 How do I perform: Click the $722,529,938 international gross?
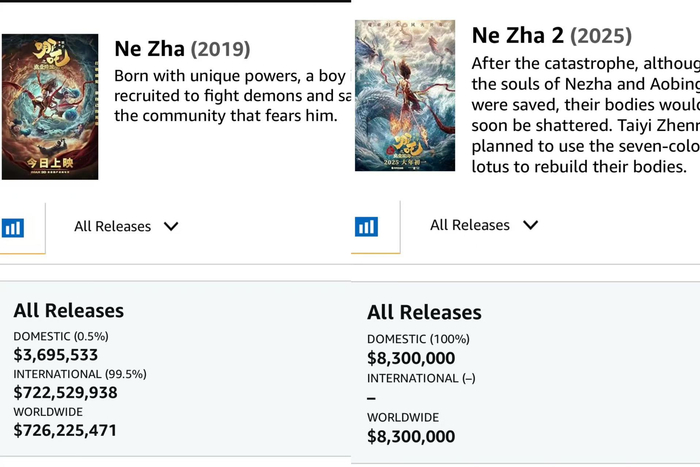65,393
